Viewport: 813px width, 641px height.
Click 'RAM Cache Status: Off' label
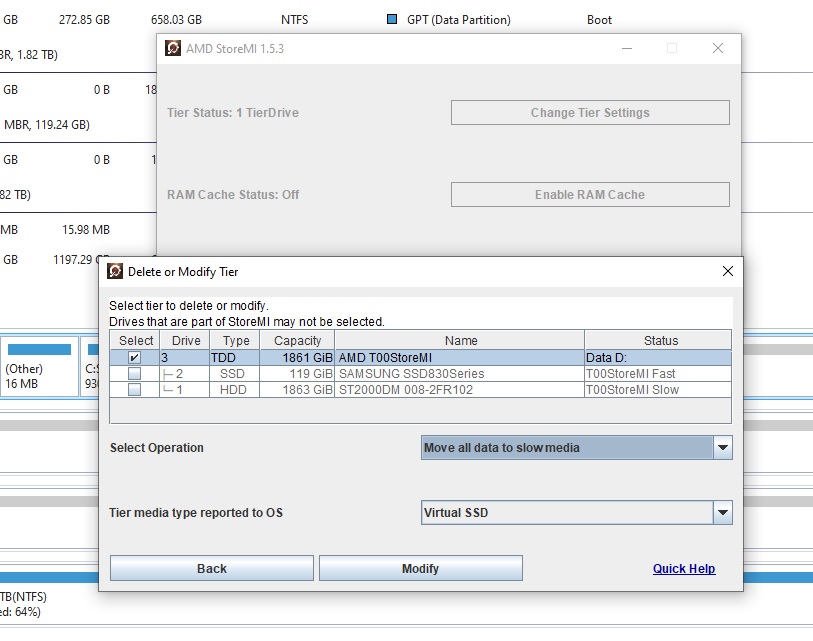[233, 194]
